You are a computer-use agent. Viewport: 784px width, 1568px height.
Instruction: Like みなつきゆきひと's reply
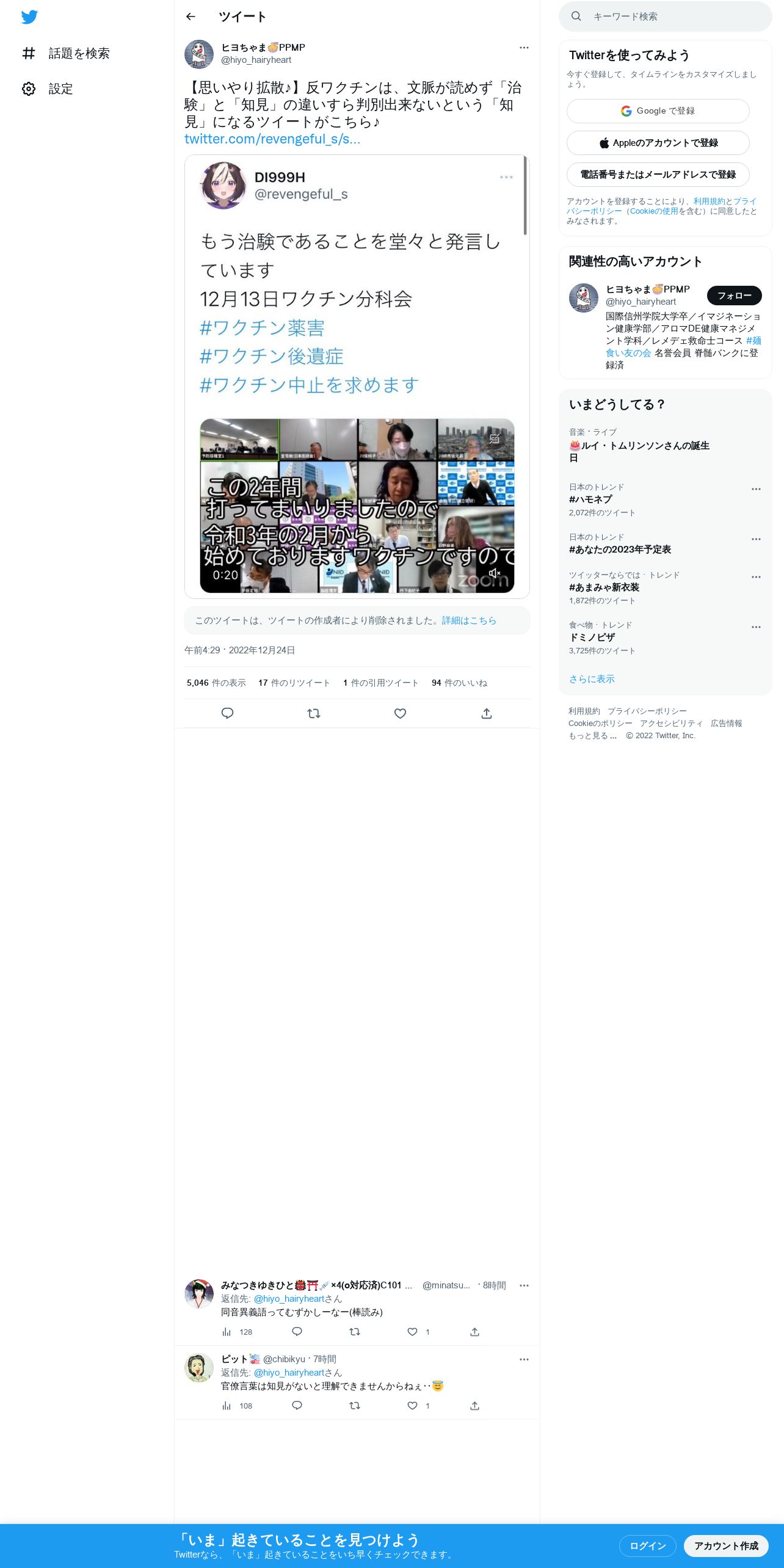[413, 1332]
